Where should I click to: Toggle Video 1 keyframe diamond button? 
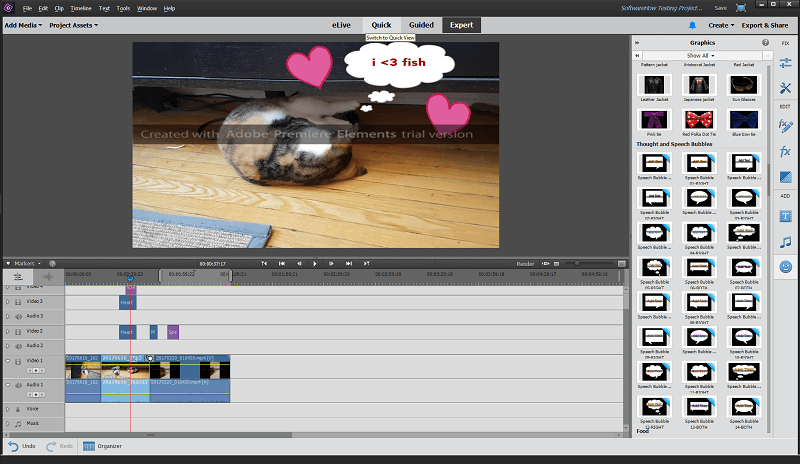(36, 370)
